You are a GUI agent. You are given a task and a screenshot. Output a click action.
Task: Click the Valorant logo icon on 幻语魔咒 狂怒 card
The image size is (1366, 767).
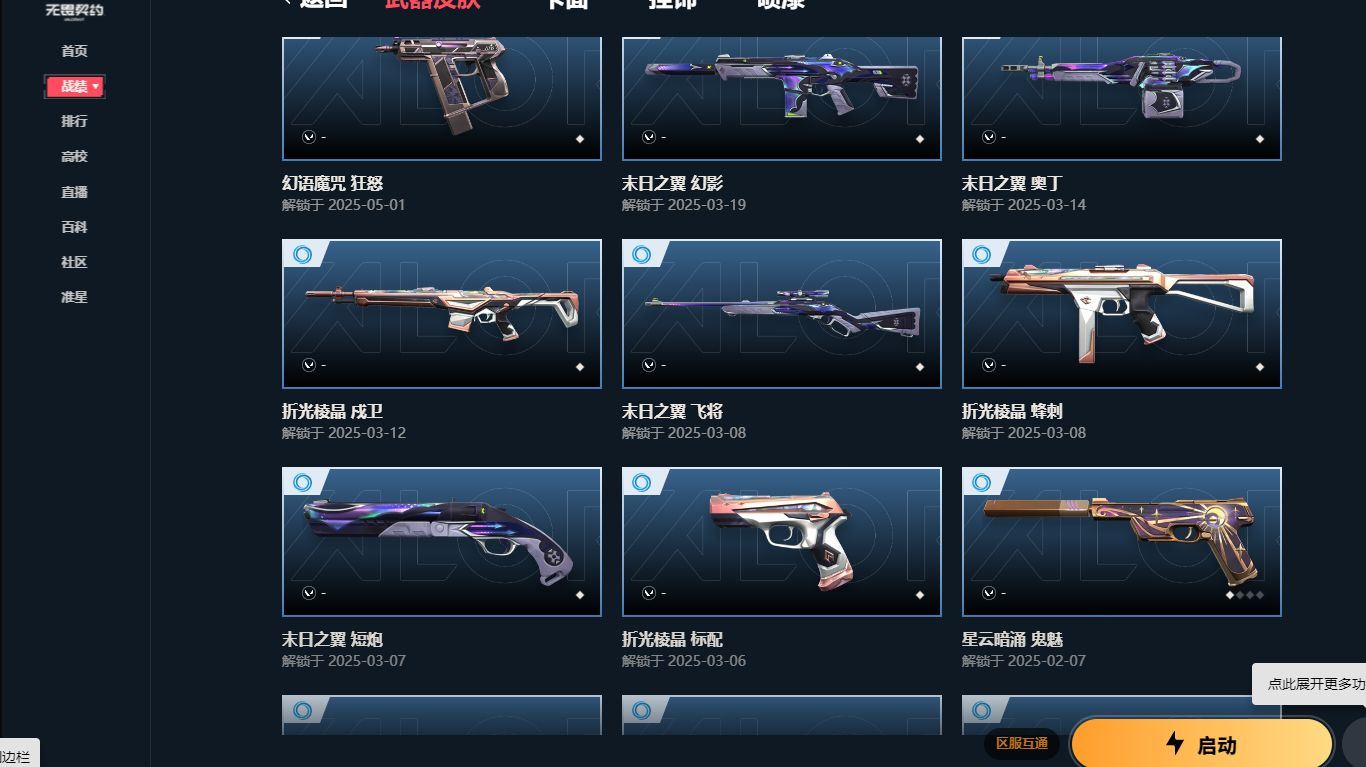(309, 138)
